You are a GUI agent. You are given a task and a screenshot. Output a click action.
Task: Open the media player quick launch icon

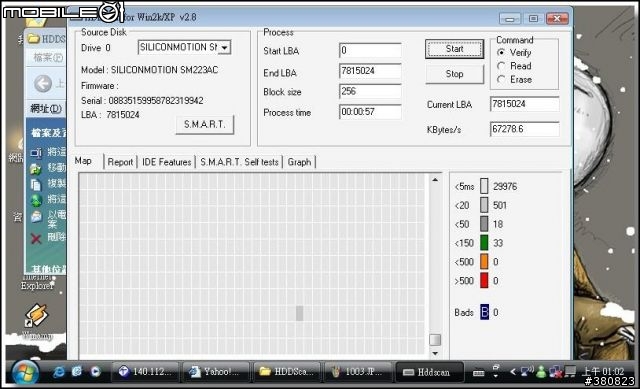click(96, 372)
